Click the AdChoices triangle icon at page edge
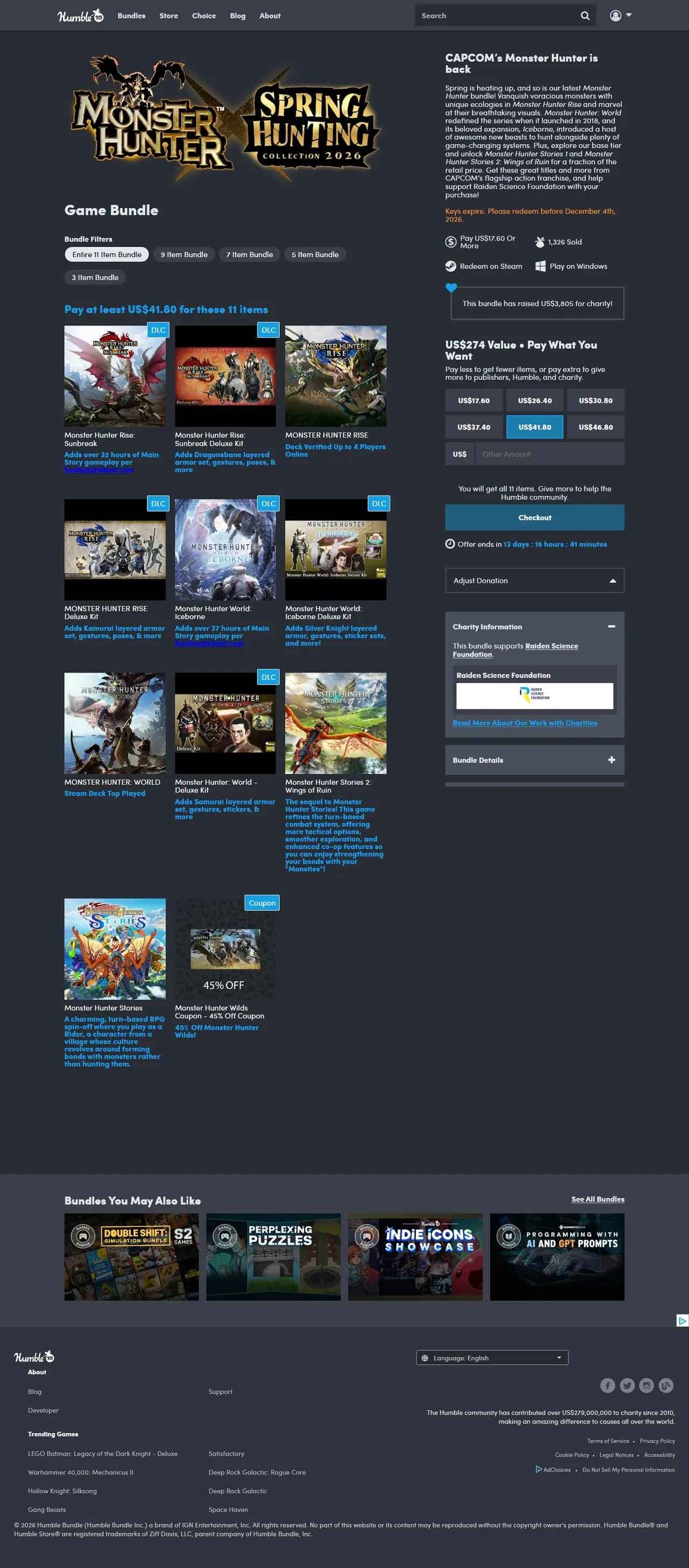The width and height of the screenshot is (689, 1568). pos(683,1320)
